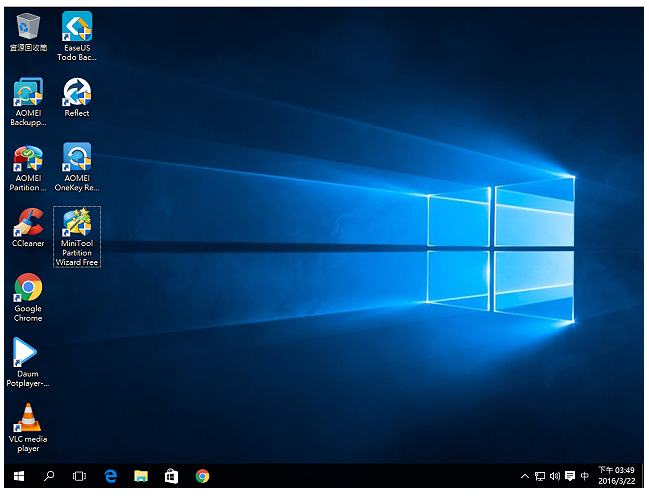Select the CCleaner desktop shortcut
The width and height of the screenshot is (649, 500).
28,228
